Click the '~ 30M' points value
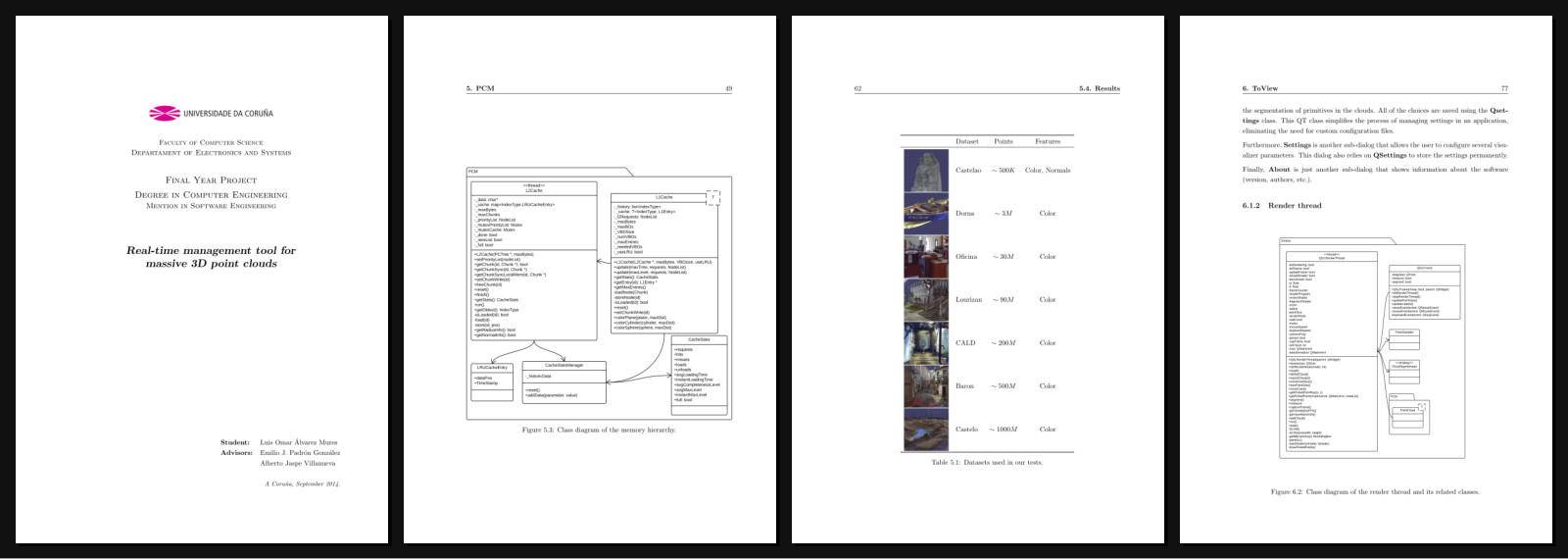Viewport: 1568px width, 559px height. coord(1004,257)
